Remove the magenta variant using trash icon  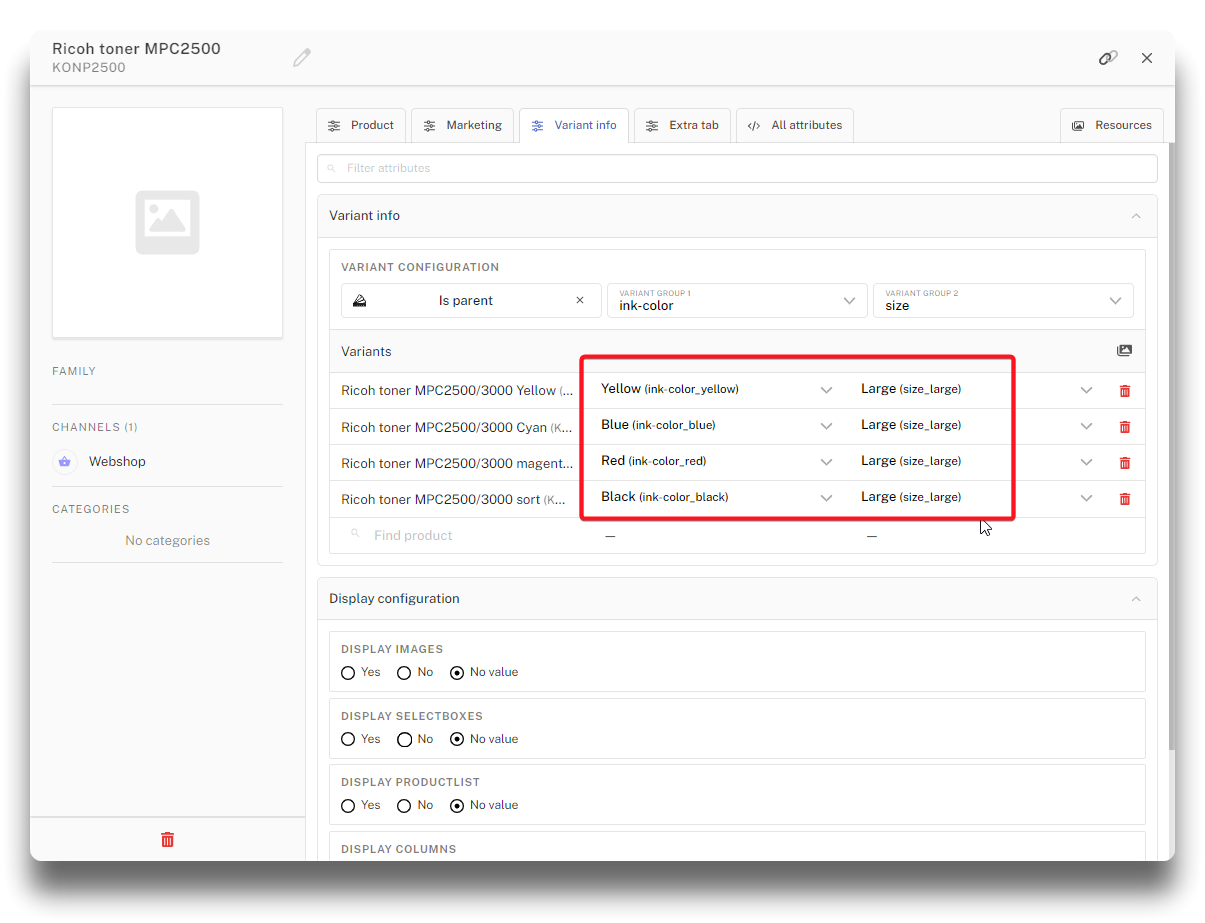[1124, 463]
